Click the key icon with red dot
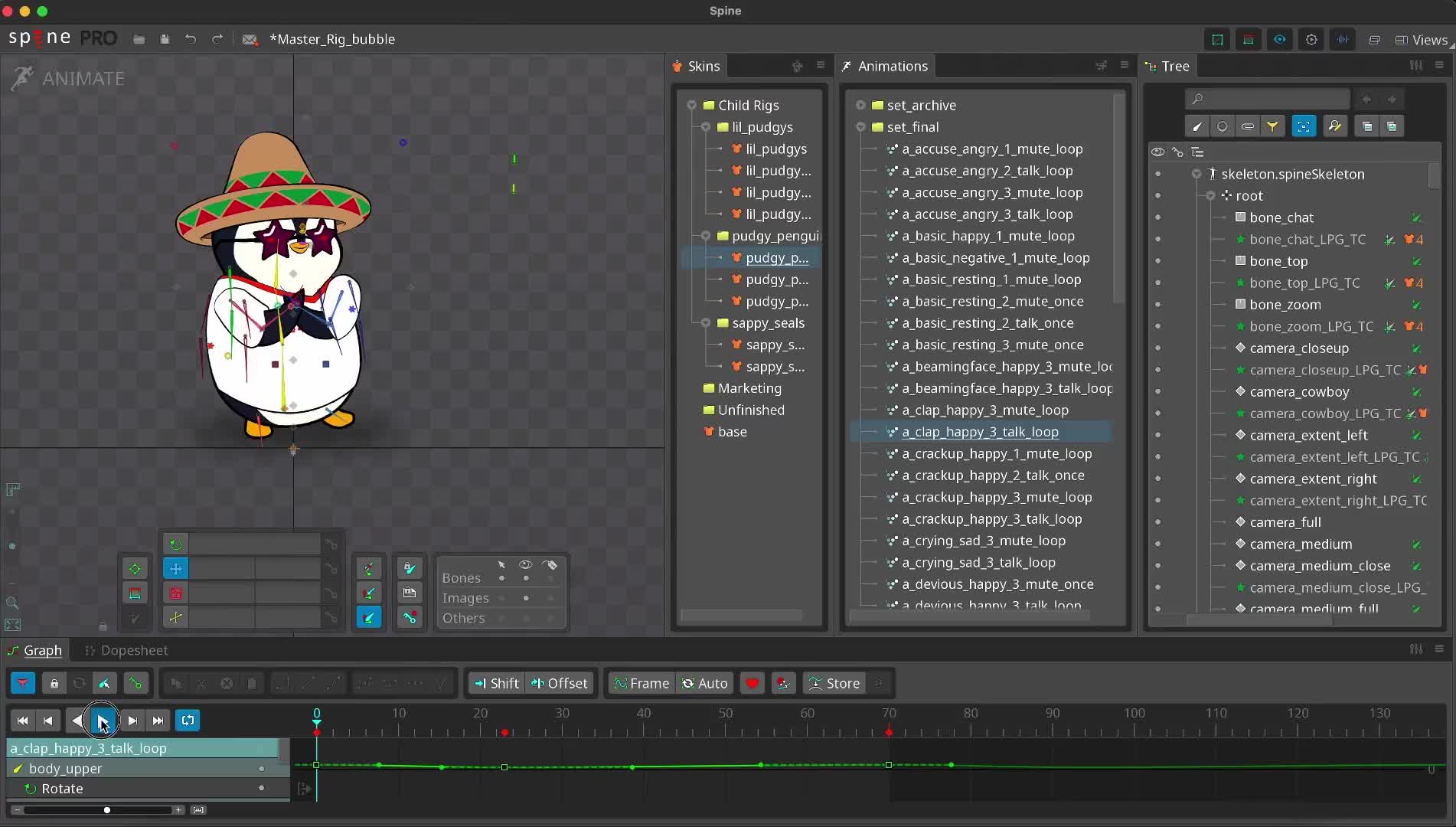The height and width of the screenshot is (827, 1456). (x=410, y=617)
